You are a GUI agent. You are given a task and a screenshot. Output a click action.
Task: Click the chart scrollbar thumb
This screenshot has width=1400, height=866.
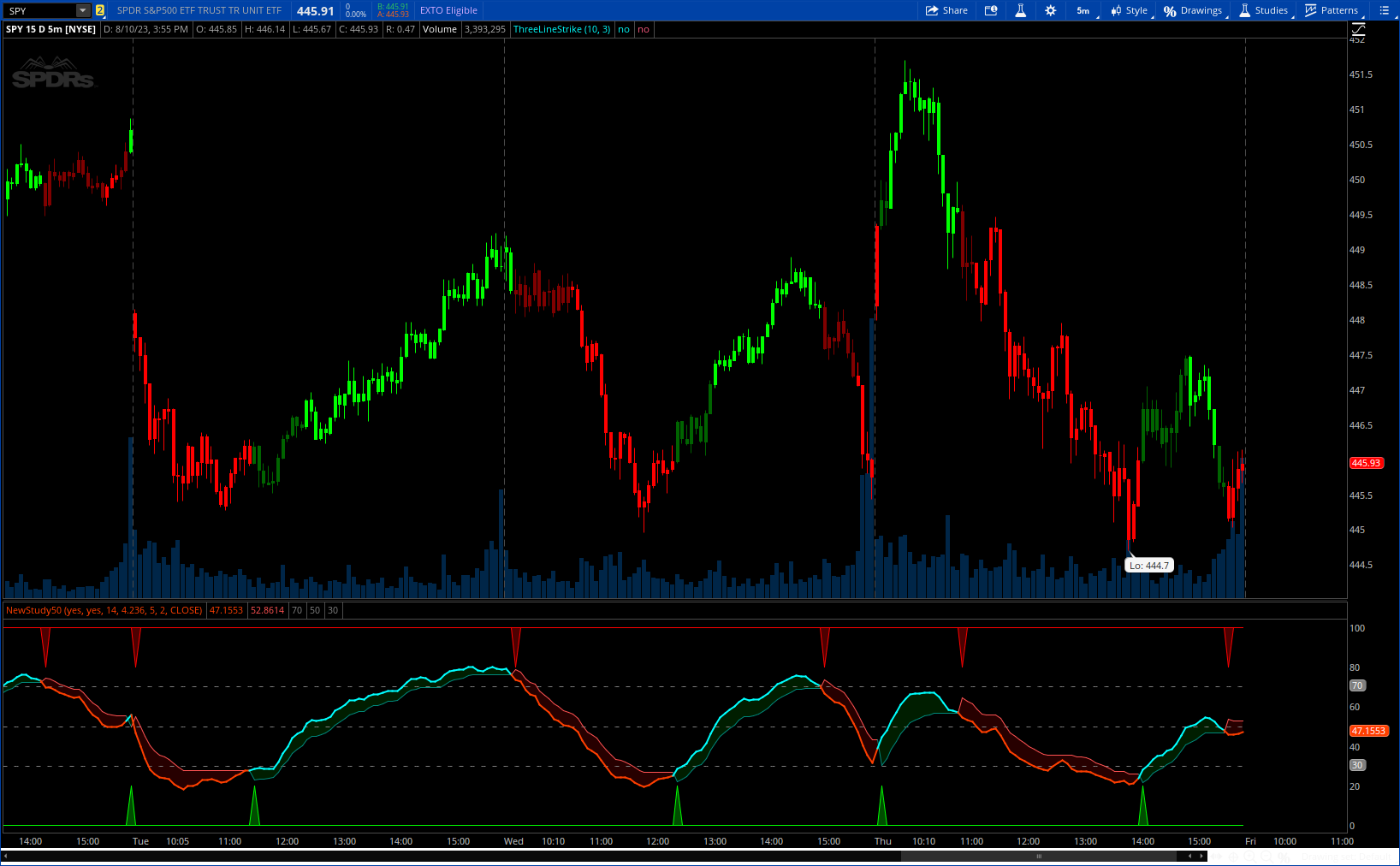tap(1039, 856)
